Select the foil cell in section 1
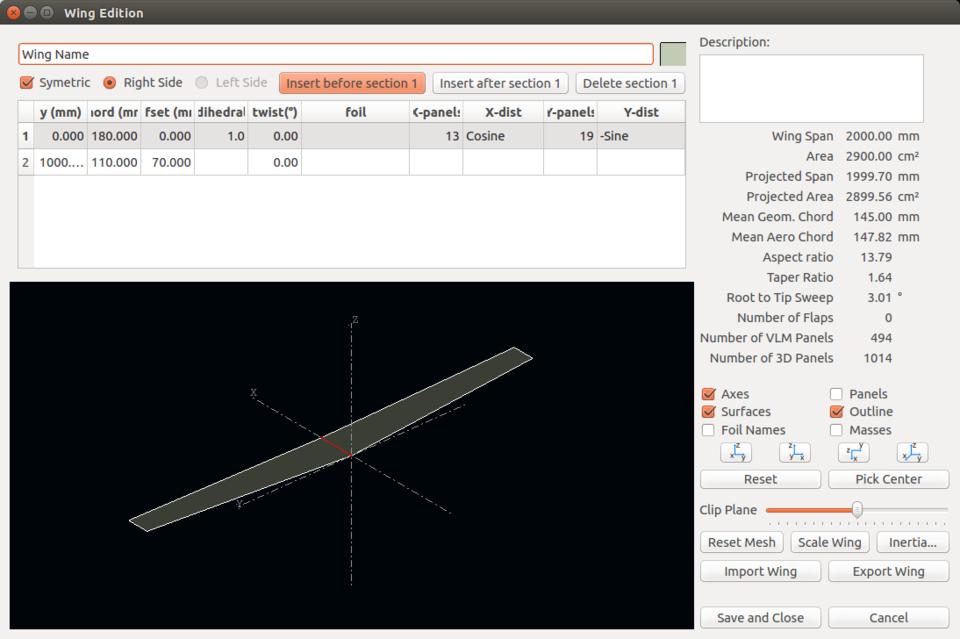Image resolution: width=960 pixels, height=639 pixels. 355,136
